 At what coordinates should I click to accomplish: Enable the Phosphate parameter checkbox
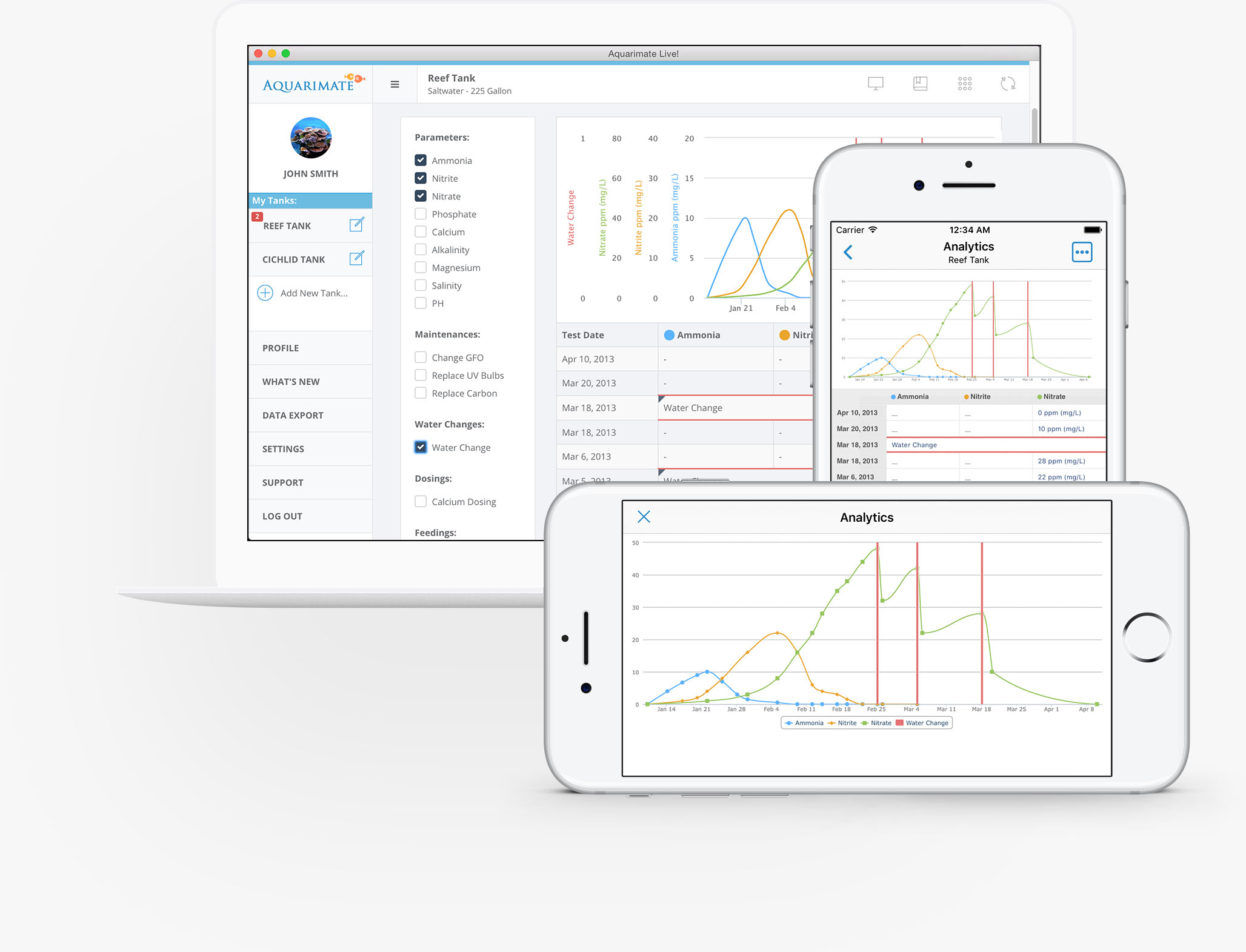point(420,213)
